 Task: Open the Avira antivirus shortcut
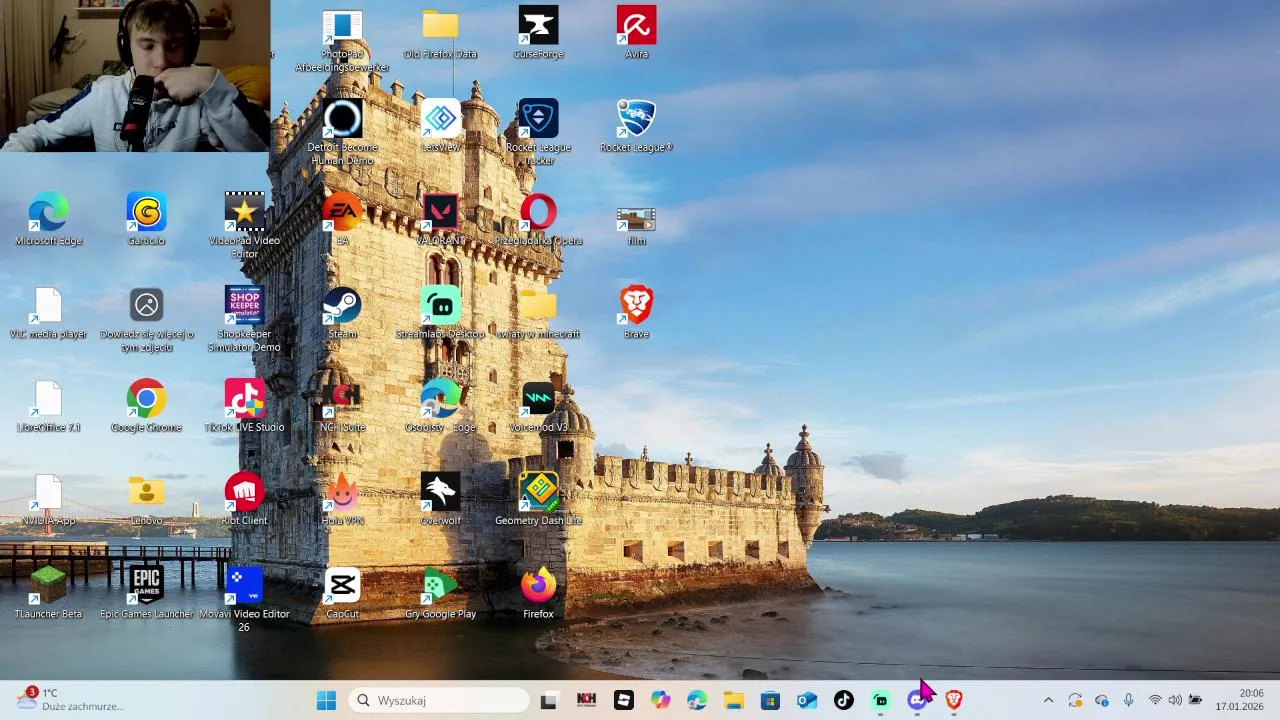click(x=636, y=33)
